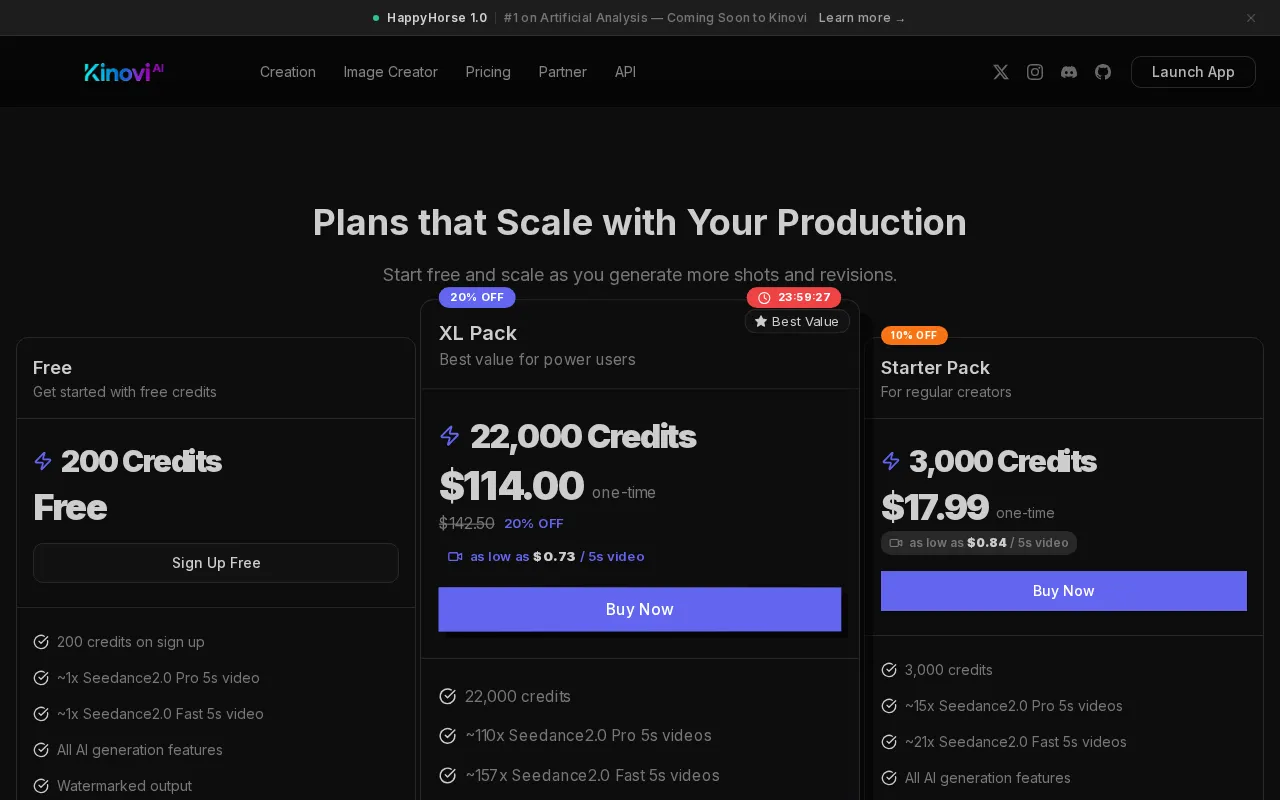The height and width of the screenshot is (800, 1280).
Task: Navigate to the API page
Action: coord(625,72)
